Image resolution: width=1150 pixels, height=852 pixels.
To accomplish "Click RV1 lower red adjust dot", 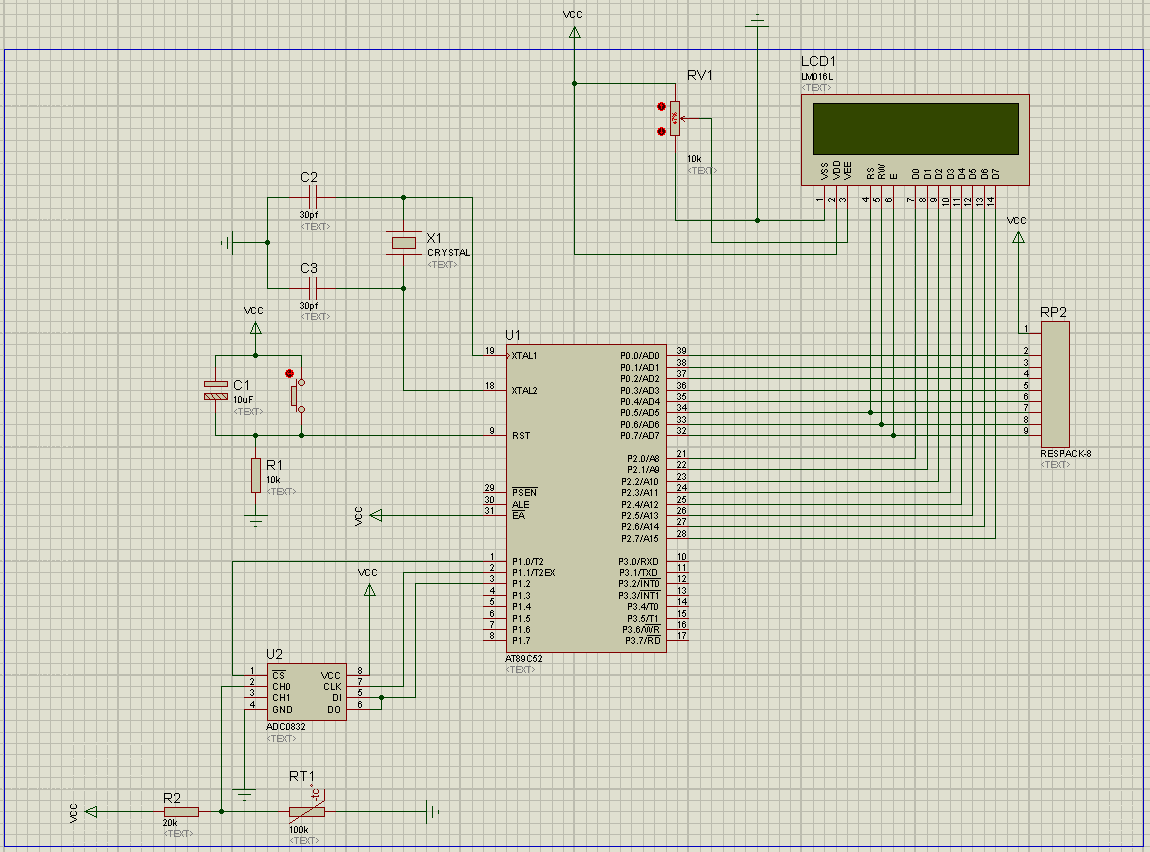I will pos(661,131).
